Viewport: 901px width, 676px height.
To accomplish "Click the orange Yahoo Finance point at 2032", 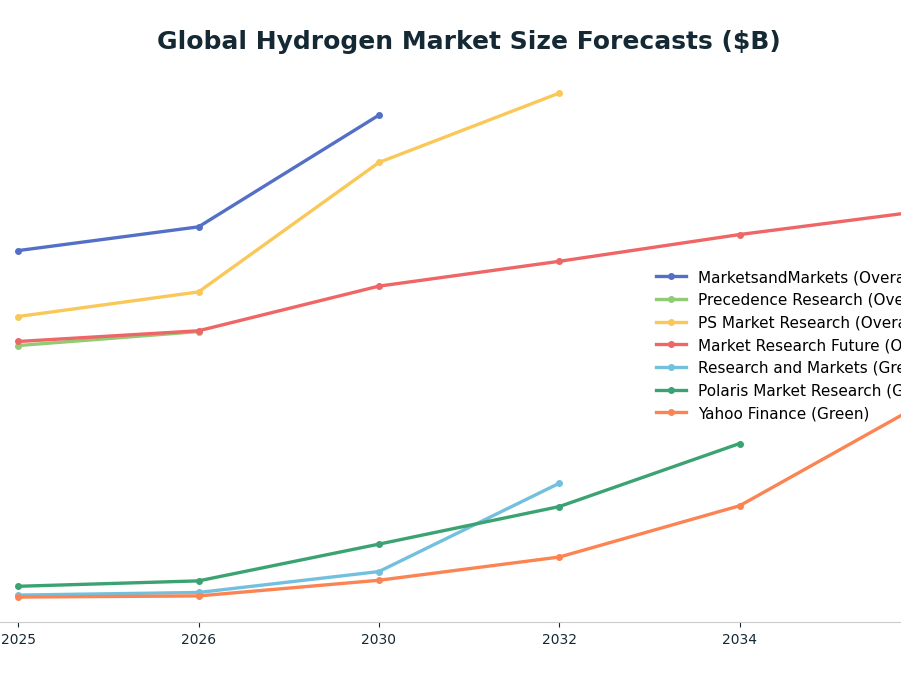I will (x=559, y=557).
